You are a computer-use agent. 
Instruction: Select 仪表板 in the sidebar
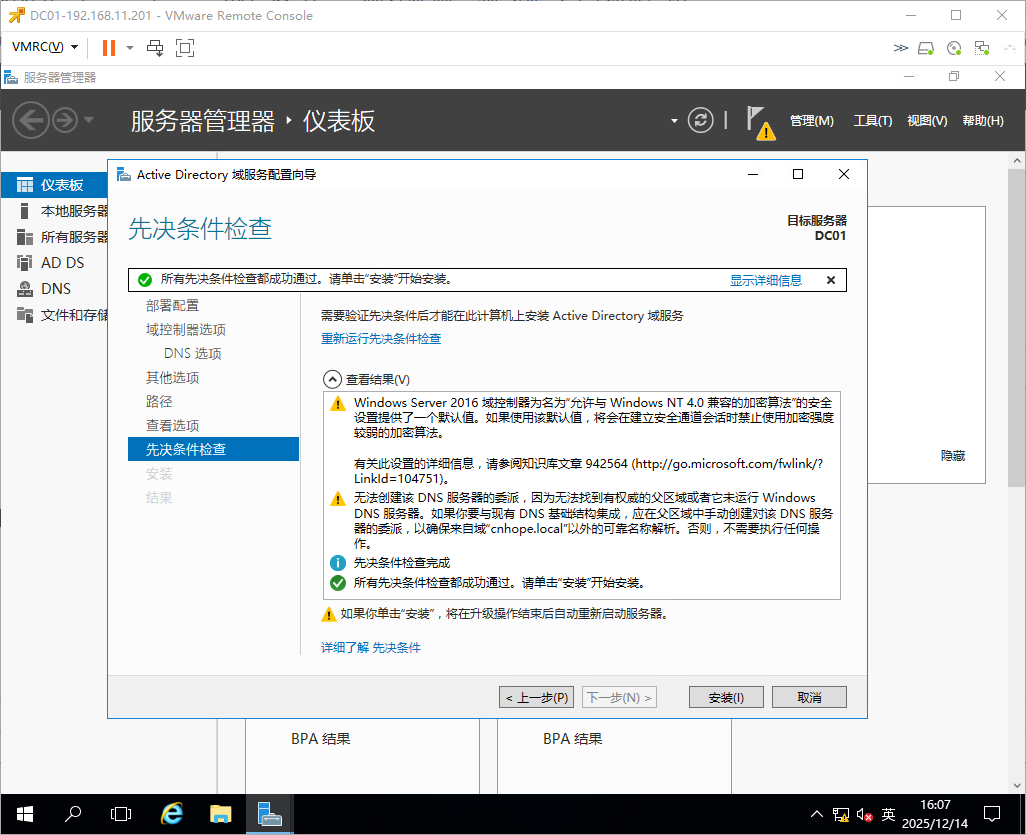(55, 185)
